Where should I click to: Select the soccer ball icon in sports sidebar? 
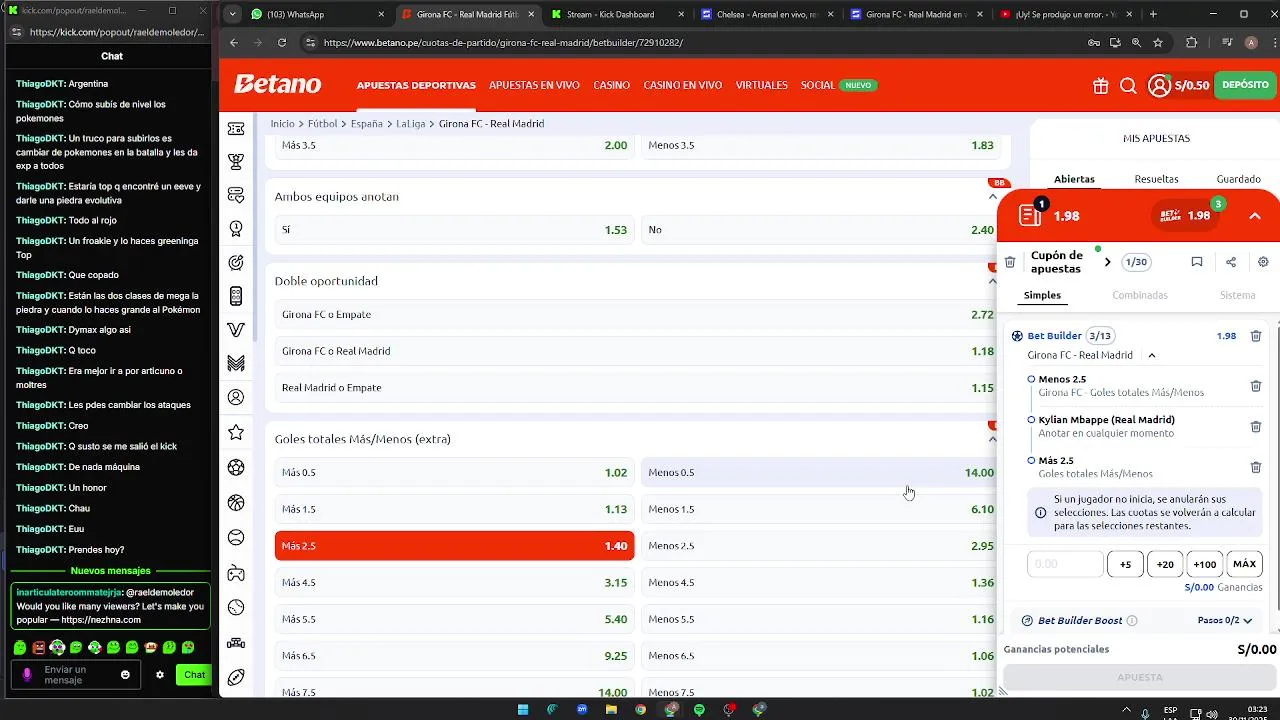236,467
